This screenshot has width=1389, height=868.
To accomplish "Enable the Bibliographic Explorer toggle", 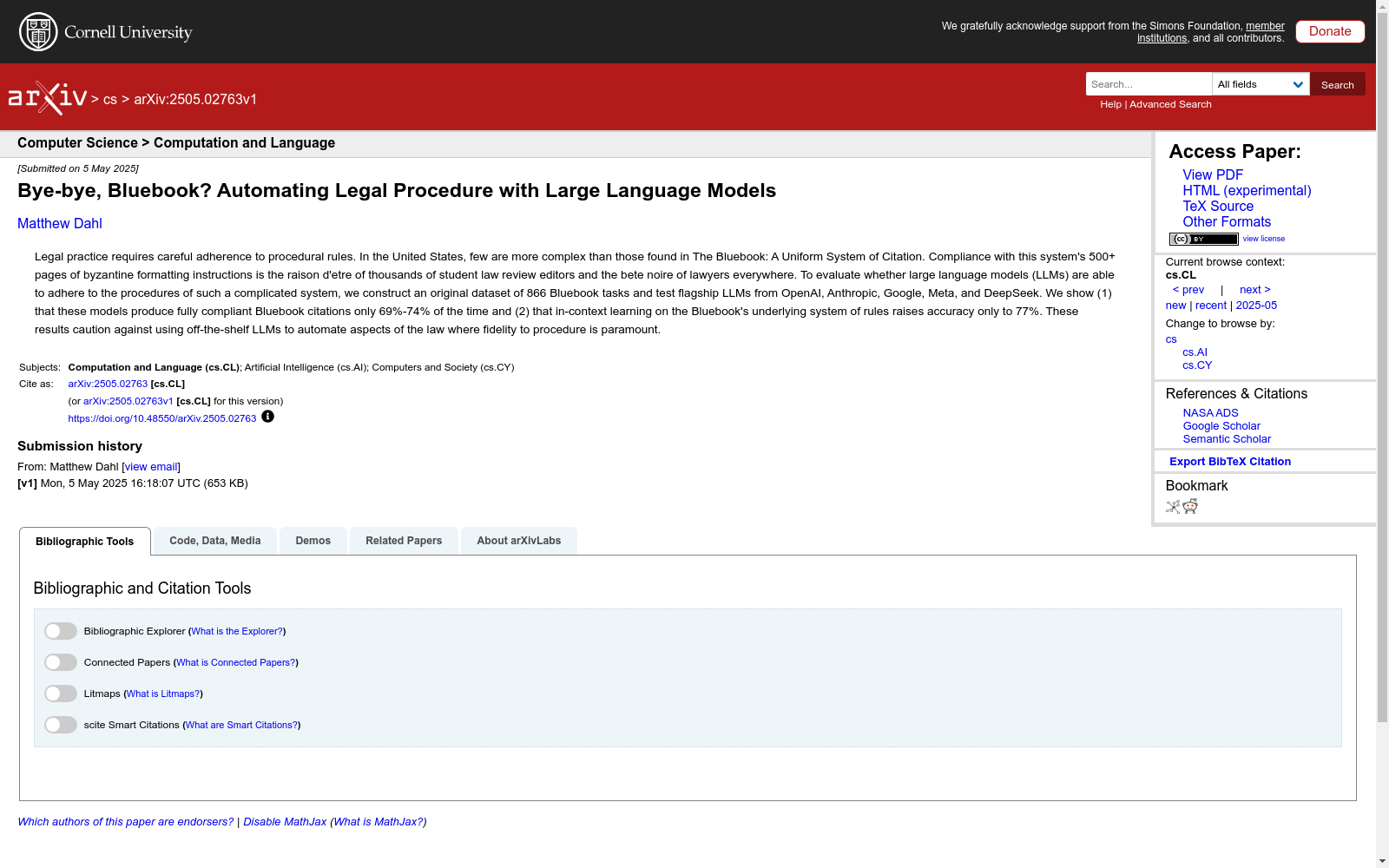I will click(61, 630).
